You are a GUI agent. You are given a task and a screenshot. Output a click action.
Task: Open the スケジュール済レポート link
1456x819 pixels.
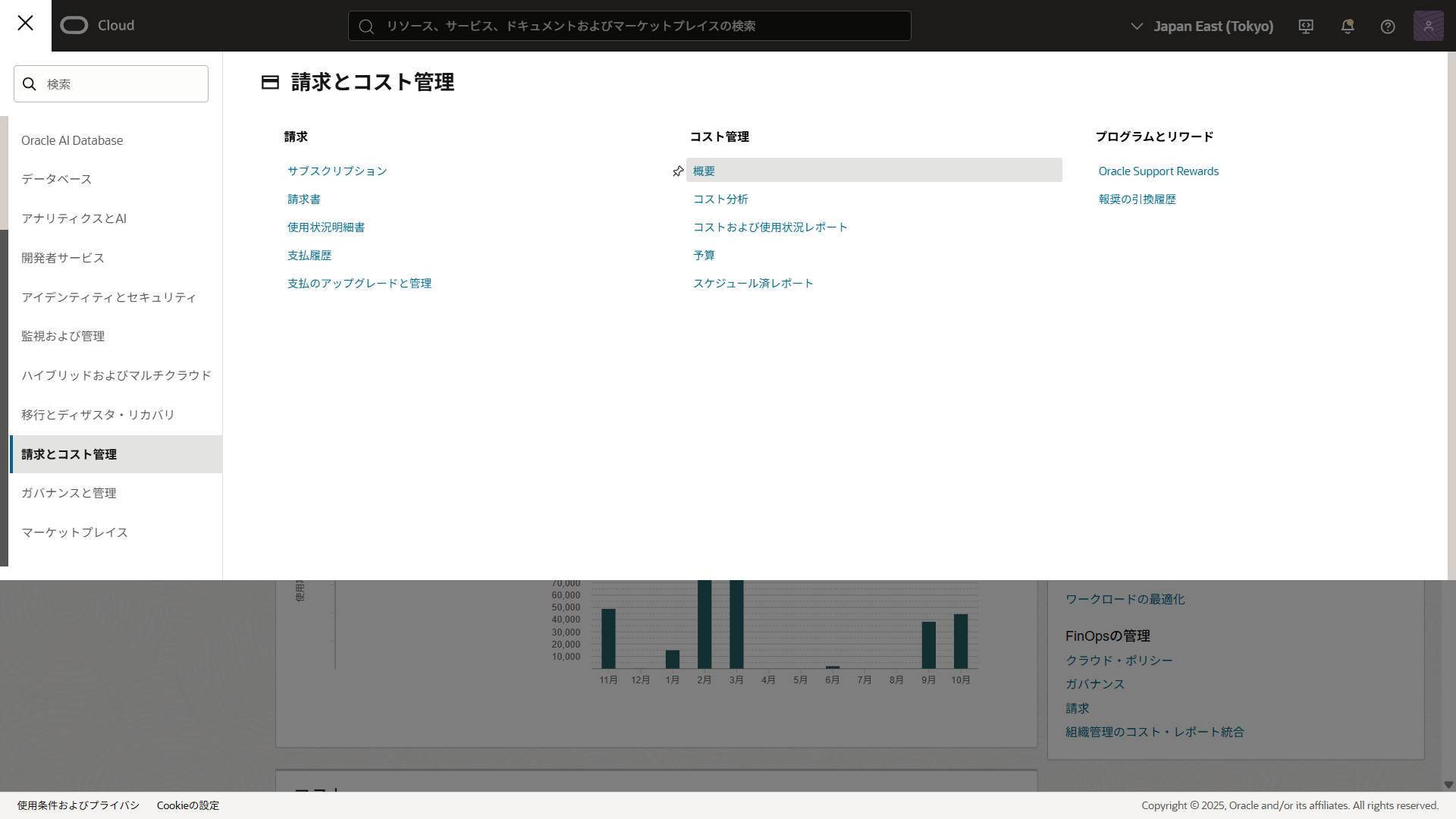752,284
